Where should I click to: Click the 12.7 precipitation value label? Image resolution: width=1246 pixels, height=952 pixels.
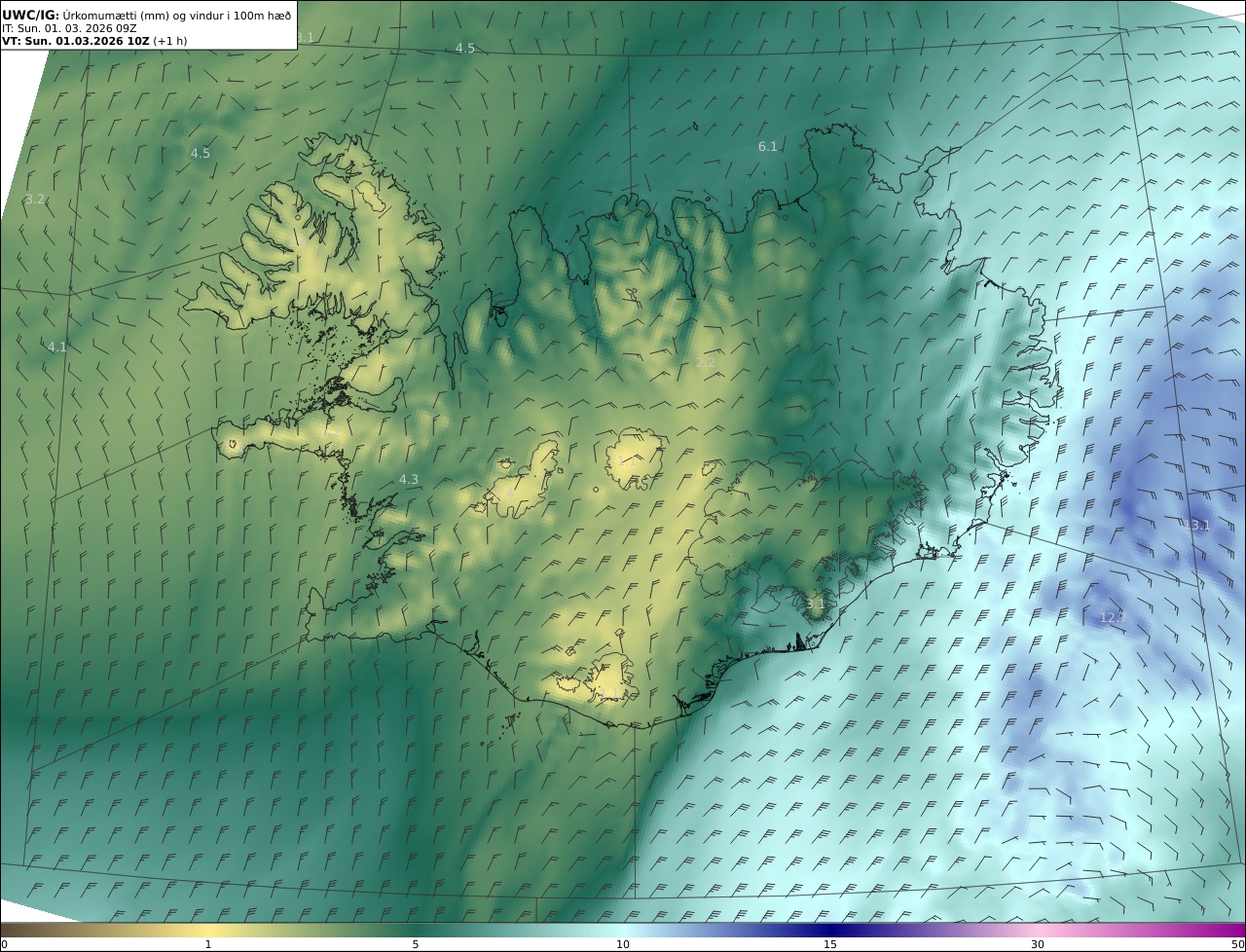click(x=1113, y=617)
